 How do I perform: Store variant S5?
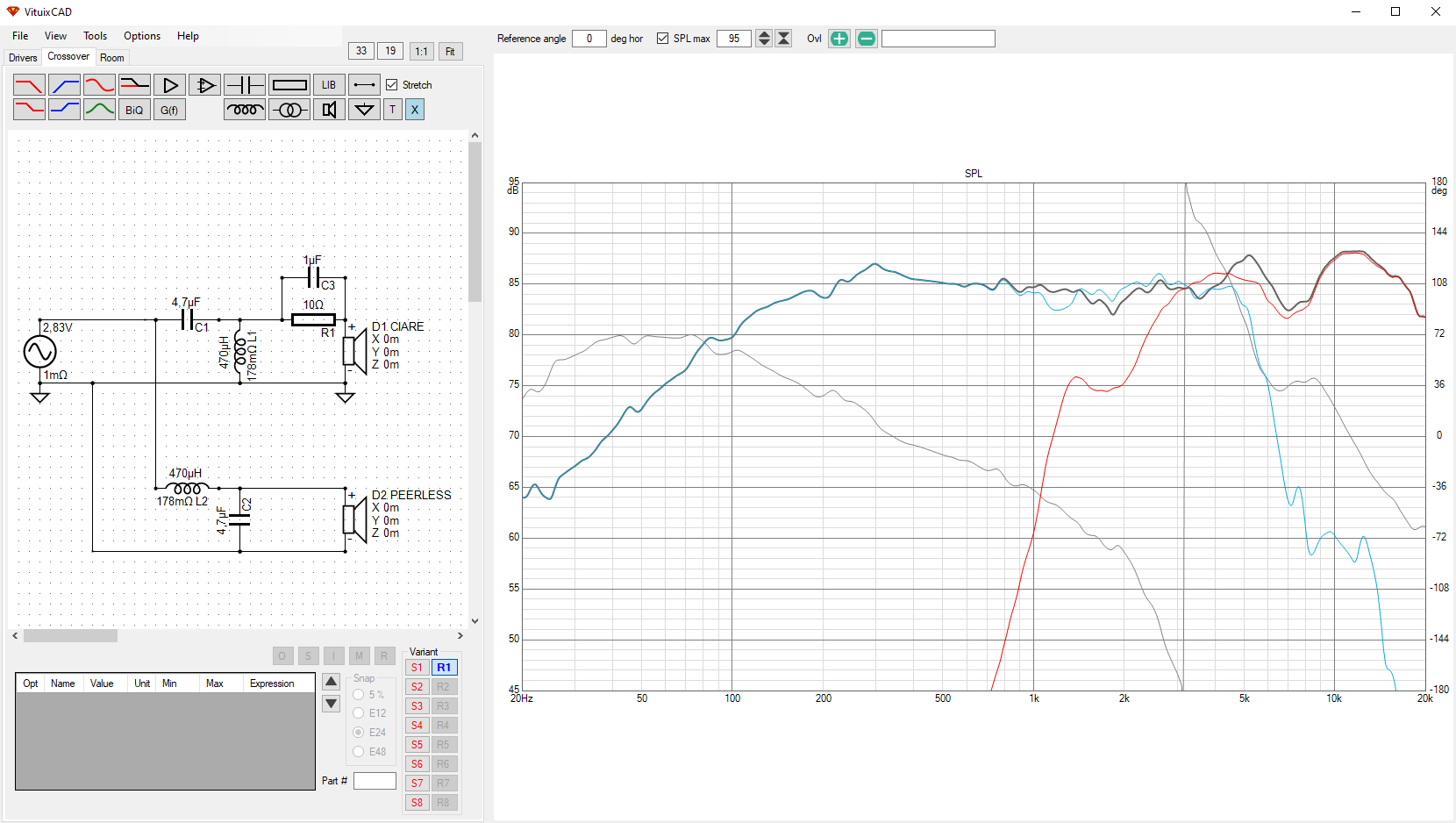click(x=417, y=745)
